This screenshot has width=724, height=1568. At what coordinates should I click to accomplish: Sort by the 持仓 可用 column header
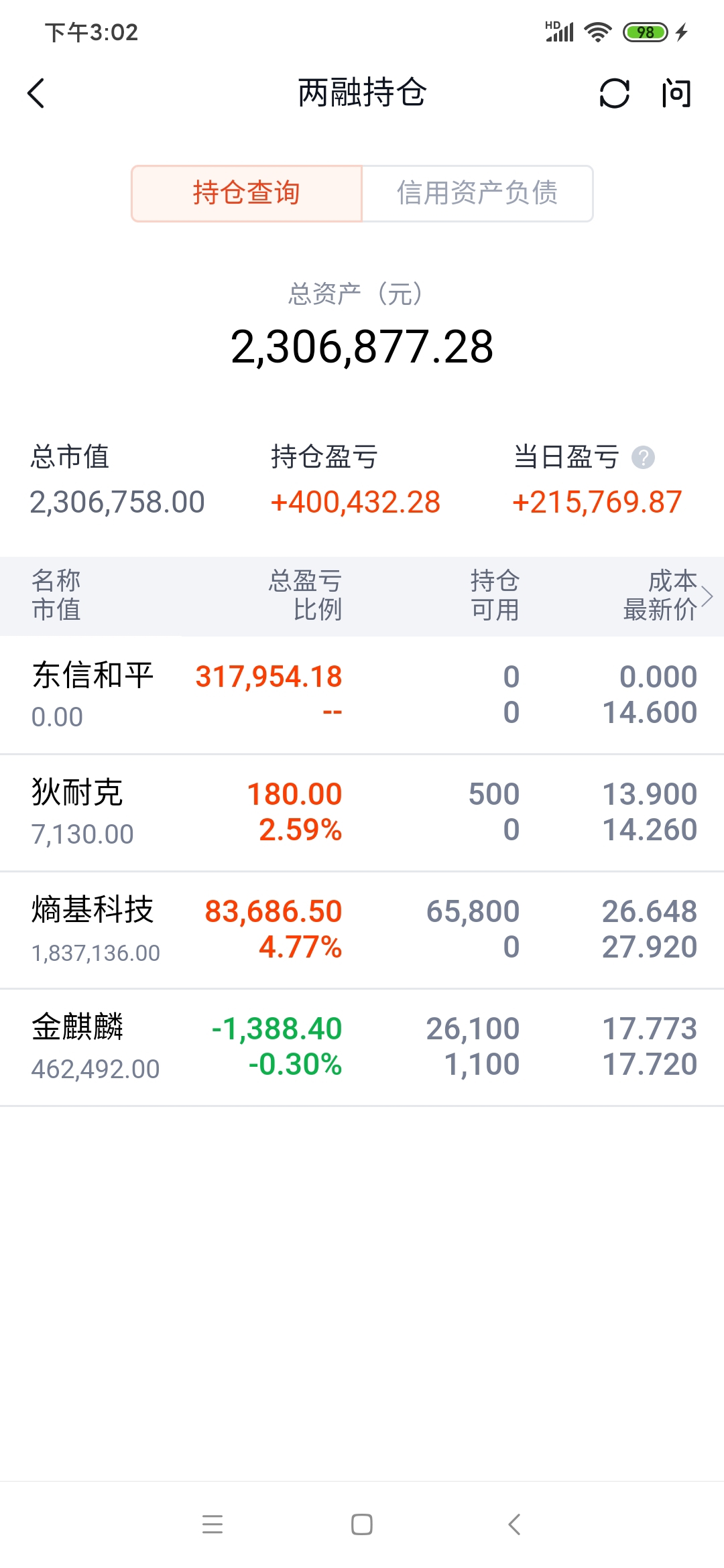click(x=495, y=595)
